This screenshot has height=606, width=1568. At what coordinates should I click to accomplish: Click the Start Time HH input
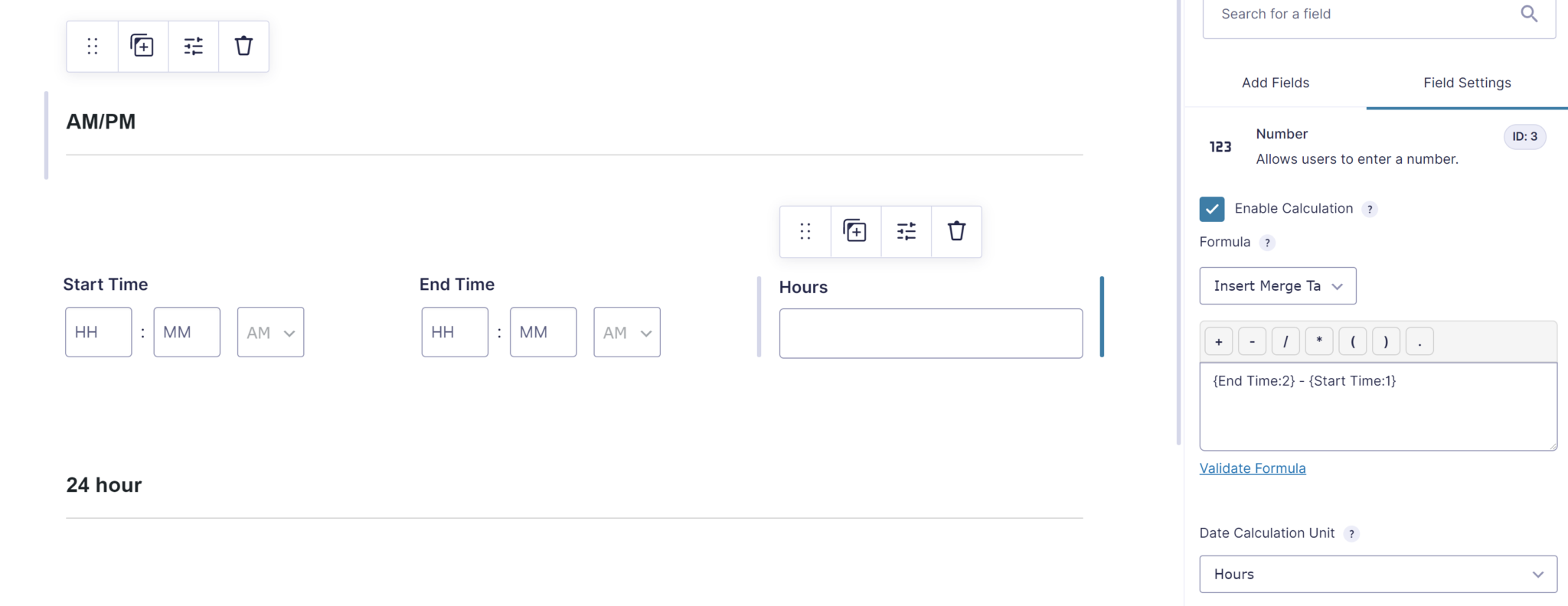99,333
